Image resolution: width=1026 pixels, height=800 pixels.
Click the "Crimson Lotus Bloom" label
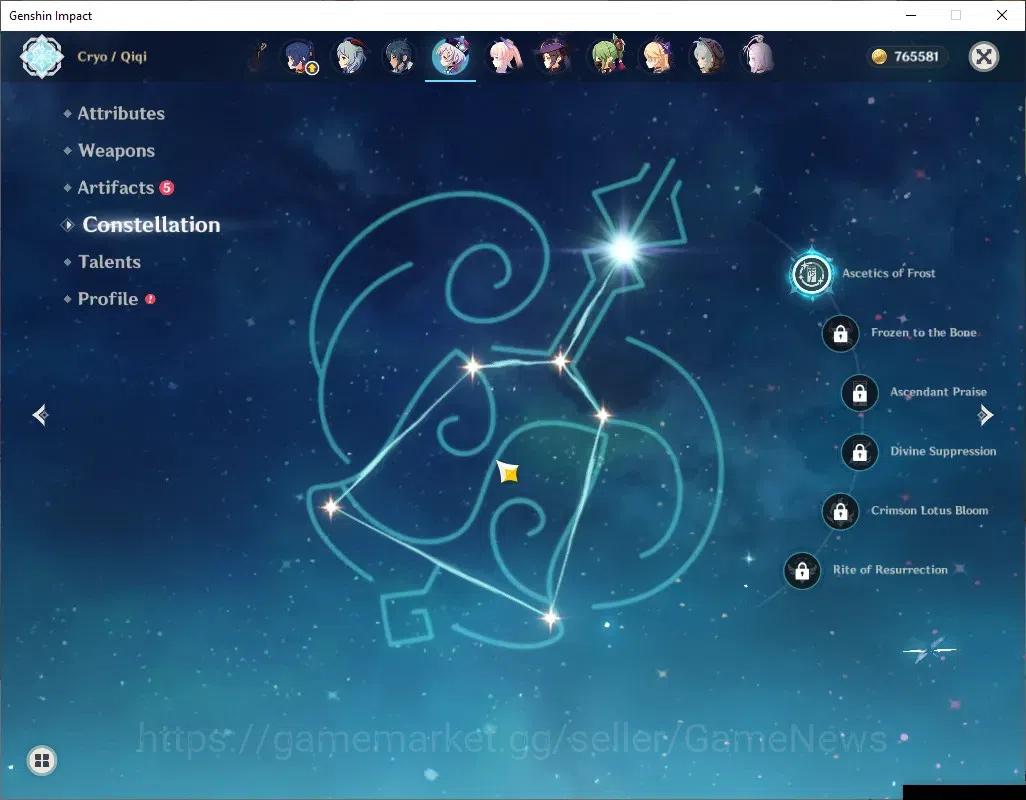[x=929, y=510]
